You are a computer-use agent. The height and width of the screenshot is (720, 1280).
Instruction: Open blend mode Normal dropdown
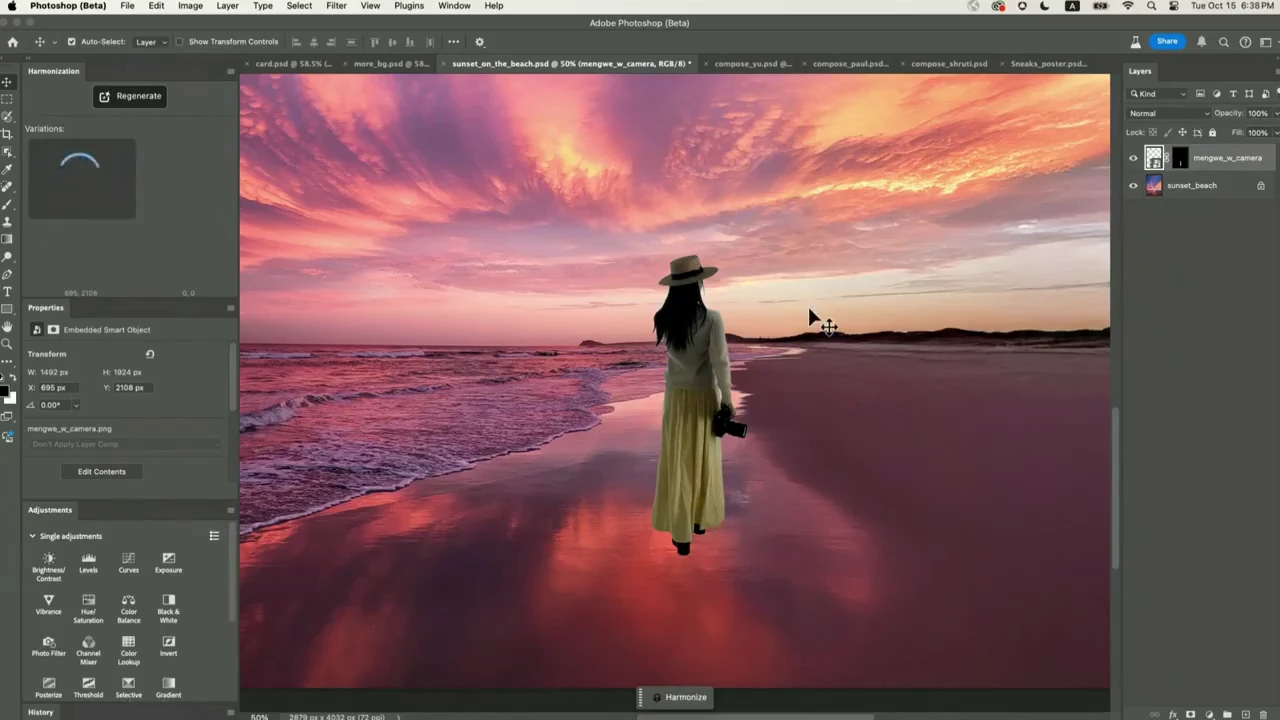point(1168,113)
